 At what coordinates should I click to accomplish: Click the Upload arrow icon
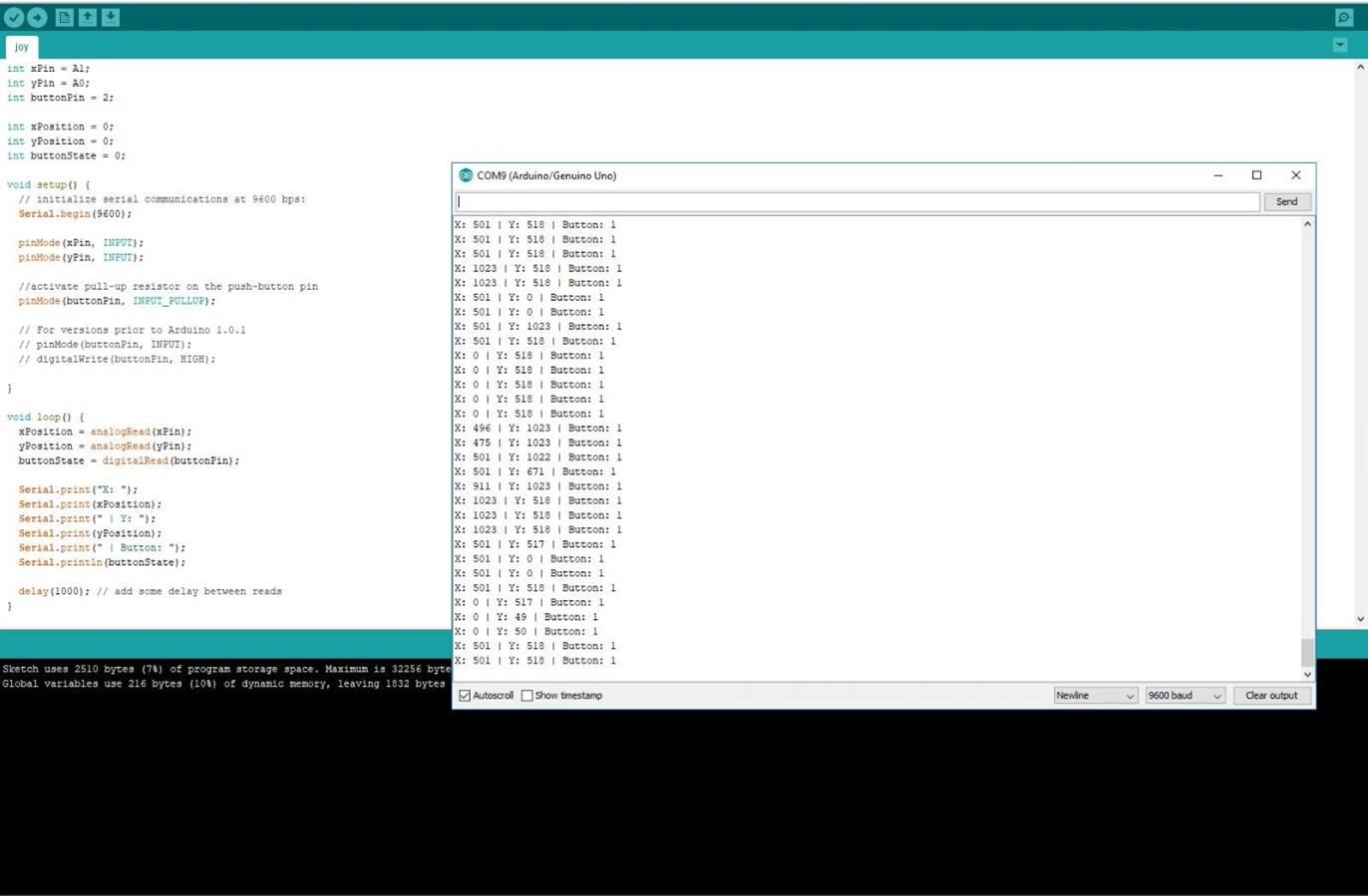tap(37, 17)
